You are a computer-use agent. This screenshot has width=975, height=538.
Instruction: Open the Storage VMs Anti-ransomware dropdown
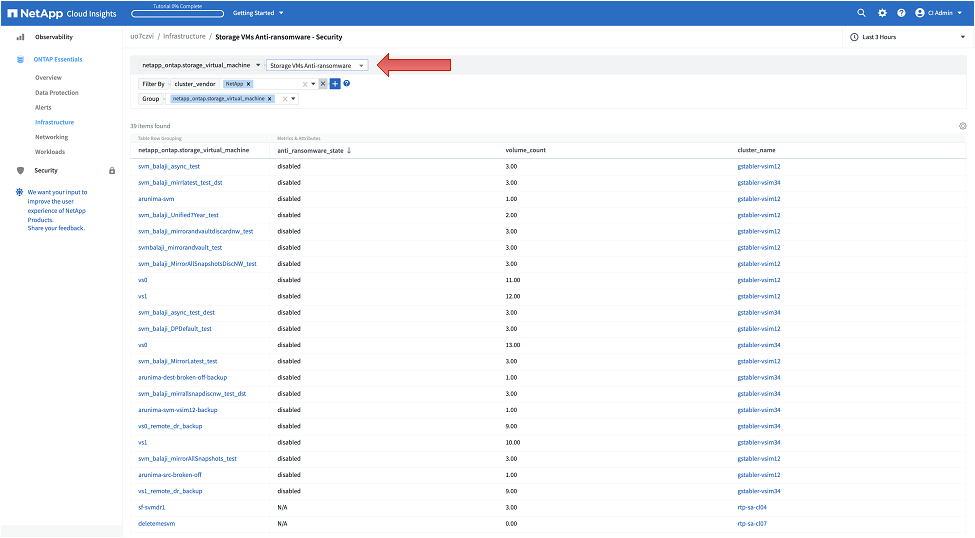coord(317,65)
